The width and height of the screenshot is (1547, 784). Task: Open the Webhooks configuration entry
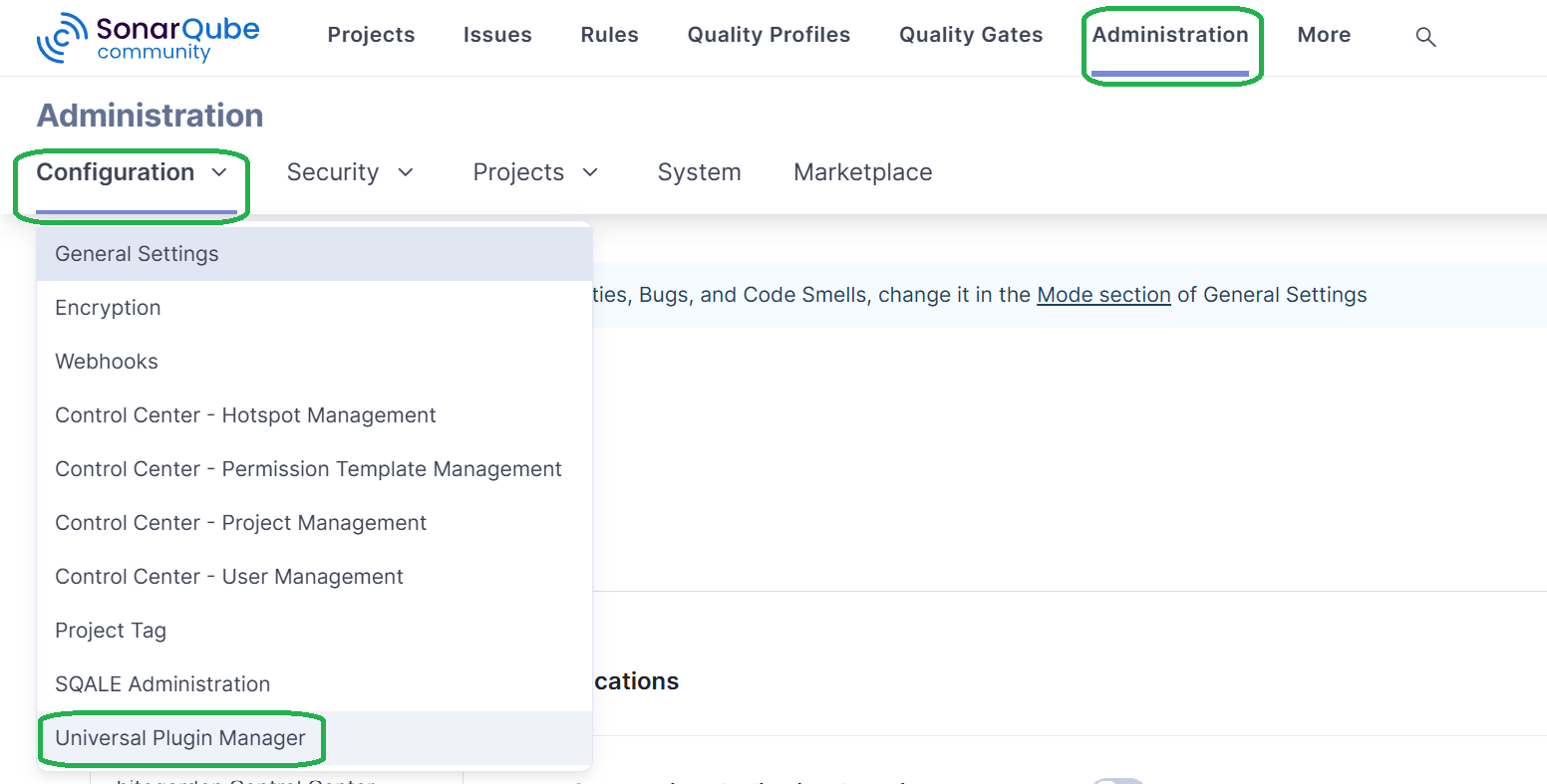click(107, 362)
